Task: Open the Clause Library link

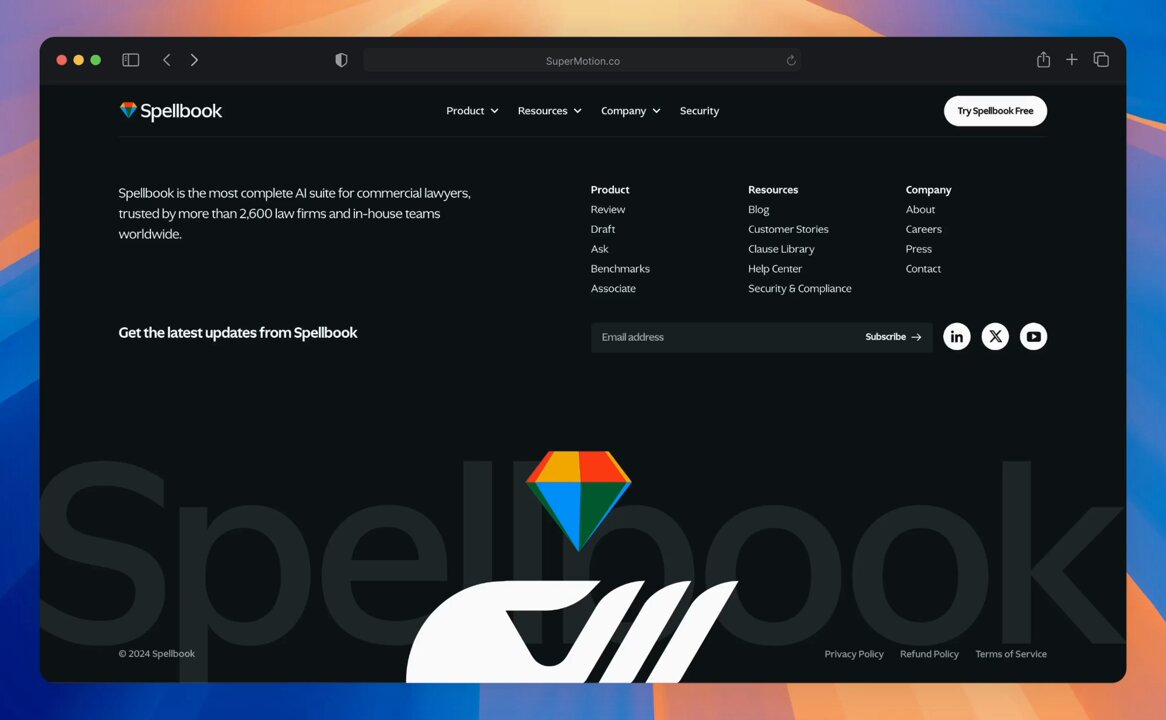Action: click(x=781, y=249)
